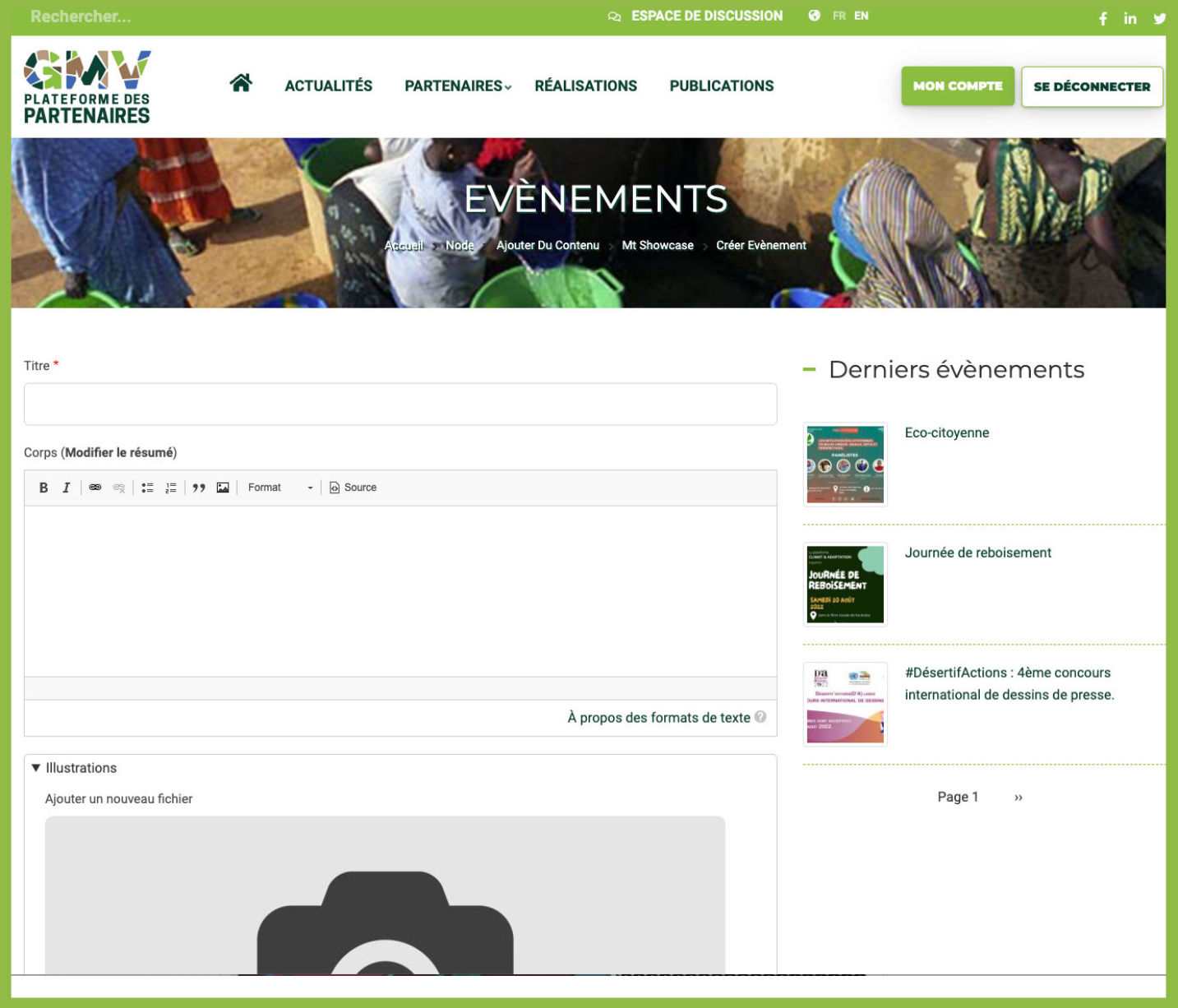Open Espace de discussion
Viewport: 1178px width, 1008px height.
[x=707, y=16]
